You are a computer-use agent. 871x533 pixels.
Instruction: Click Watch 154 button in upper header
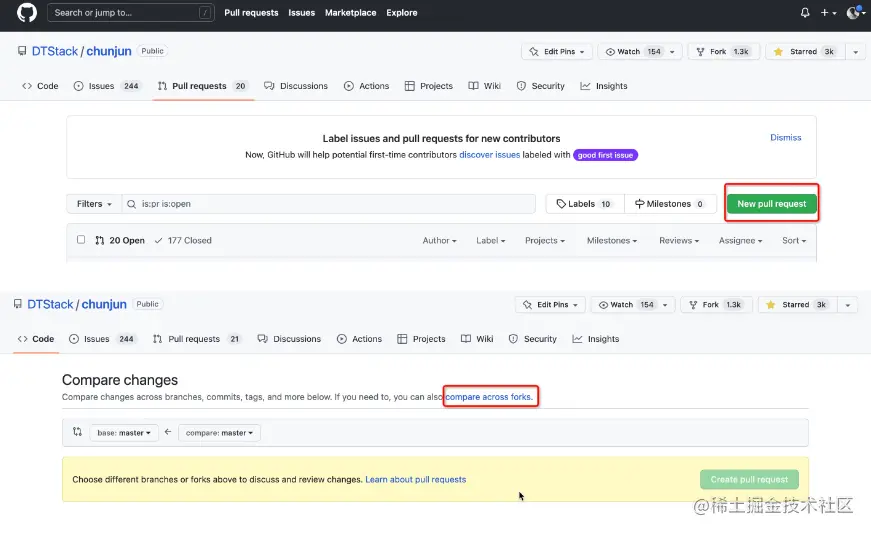(640, 52)
